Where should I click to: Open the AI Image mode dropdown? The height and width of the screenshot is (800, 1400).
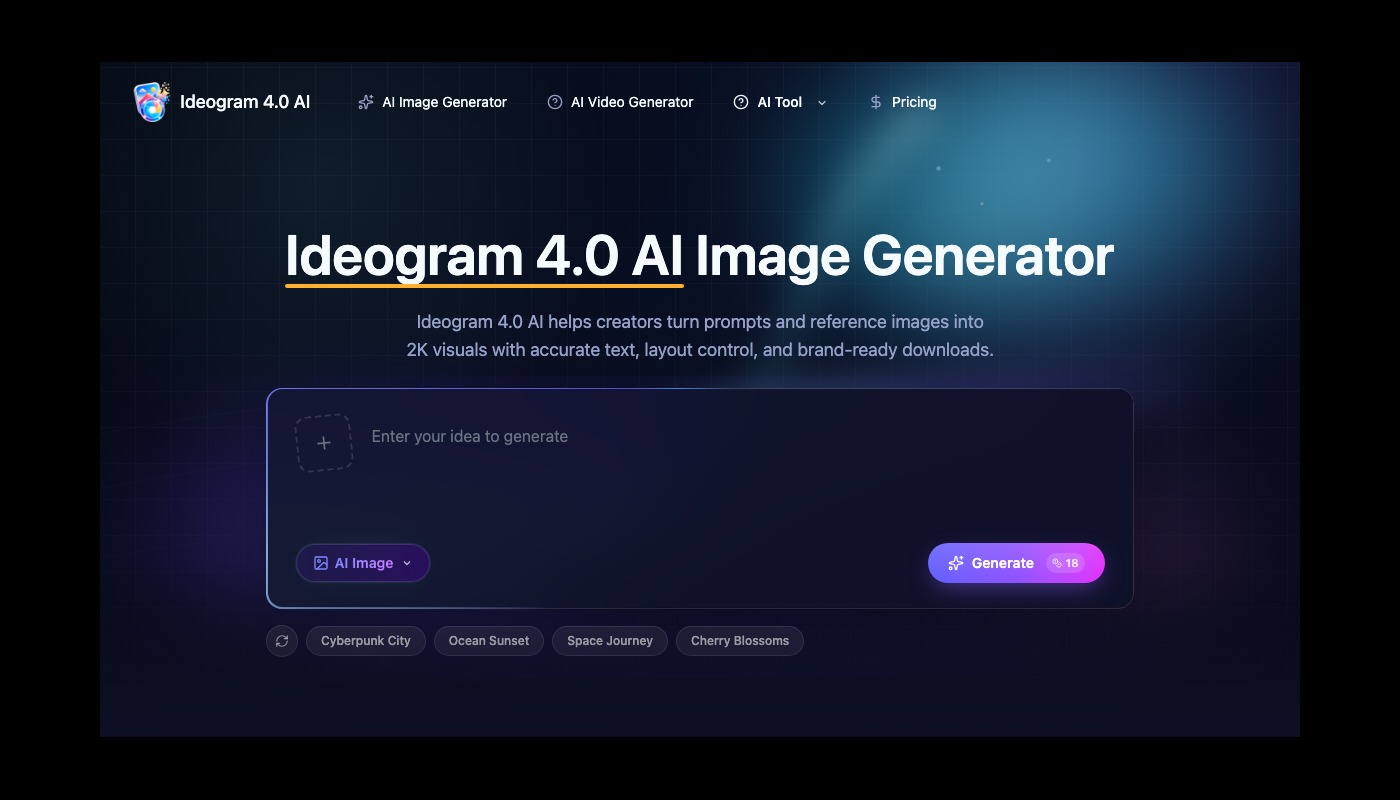point(363,563)
